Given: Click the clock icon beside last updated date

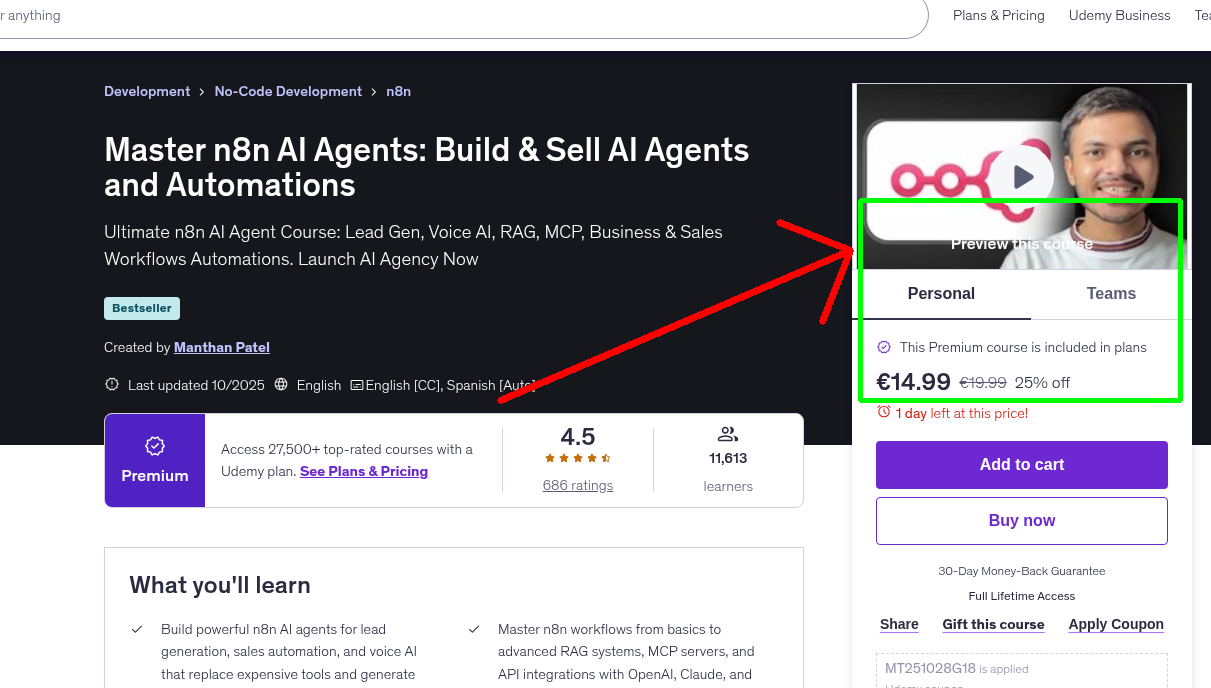Looking at the screenshot, I should point(111,384).
